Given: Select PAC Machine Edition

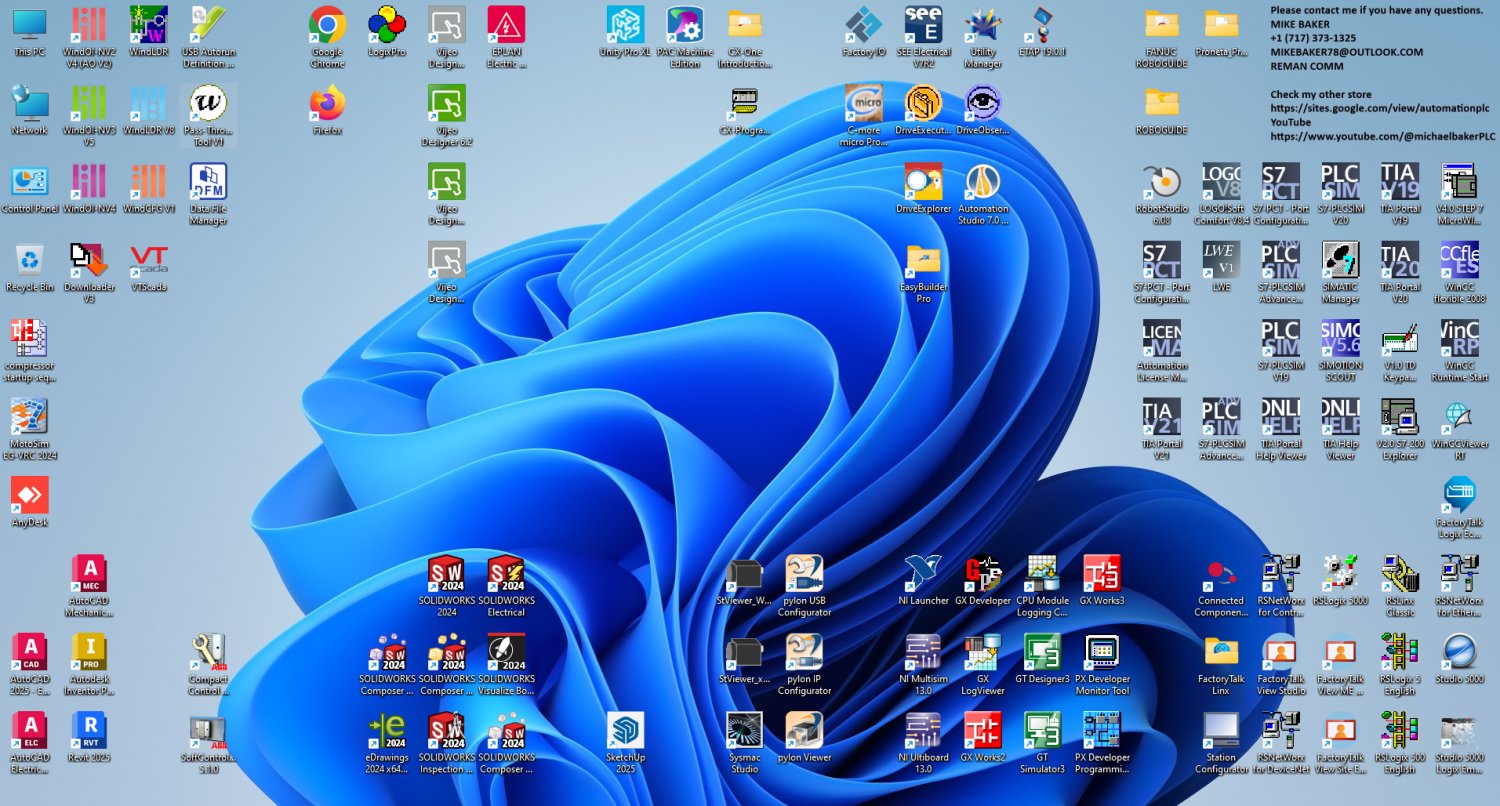Looking at the screenshot, I should point(685,37).
